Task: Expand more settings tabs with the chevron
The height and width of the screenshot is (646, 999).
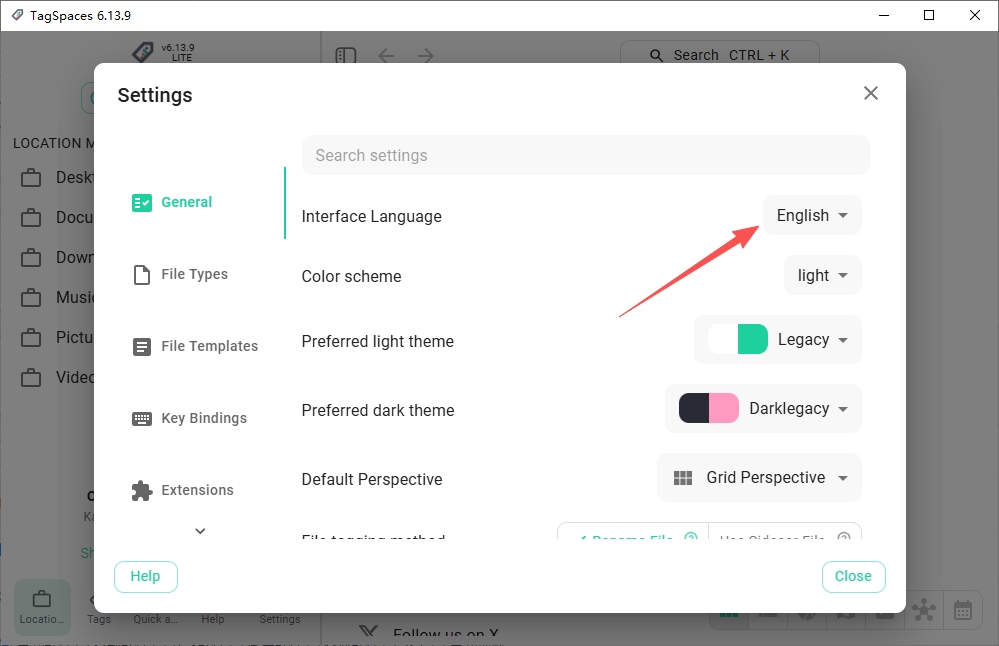Action: 200,531
